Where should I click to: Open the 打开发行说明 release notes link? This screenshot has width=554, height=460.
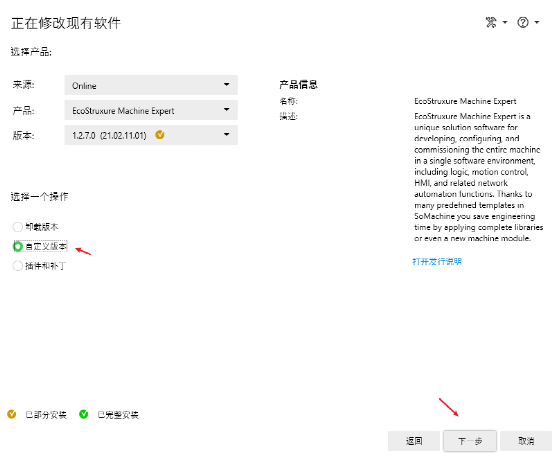(437, 261)
